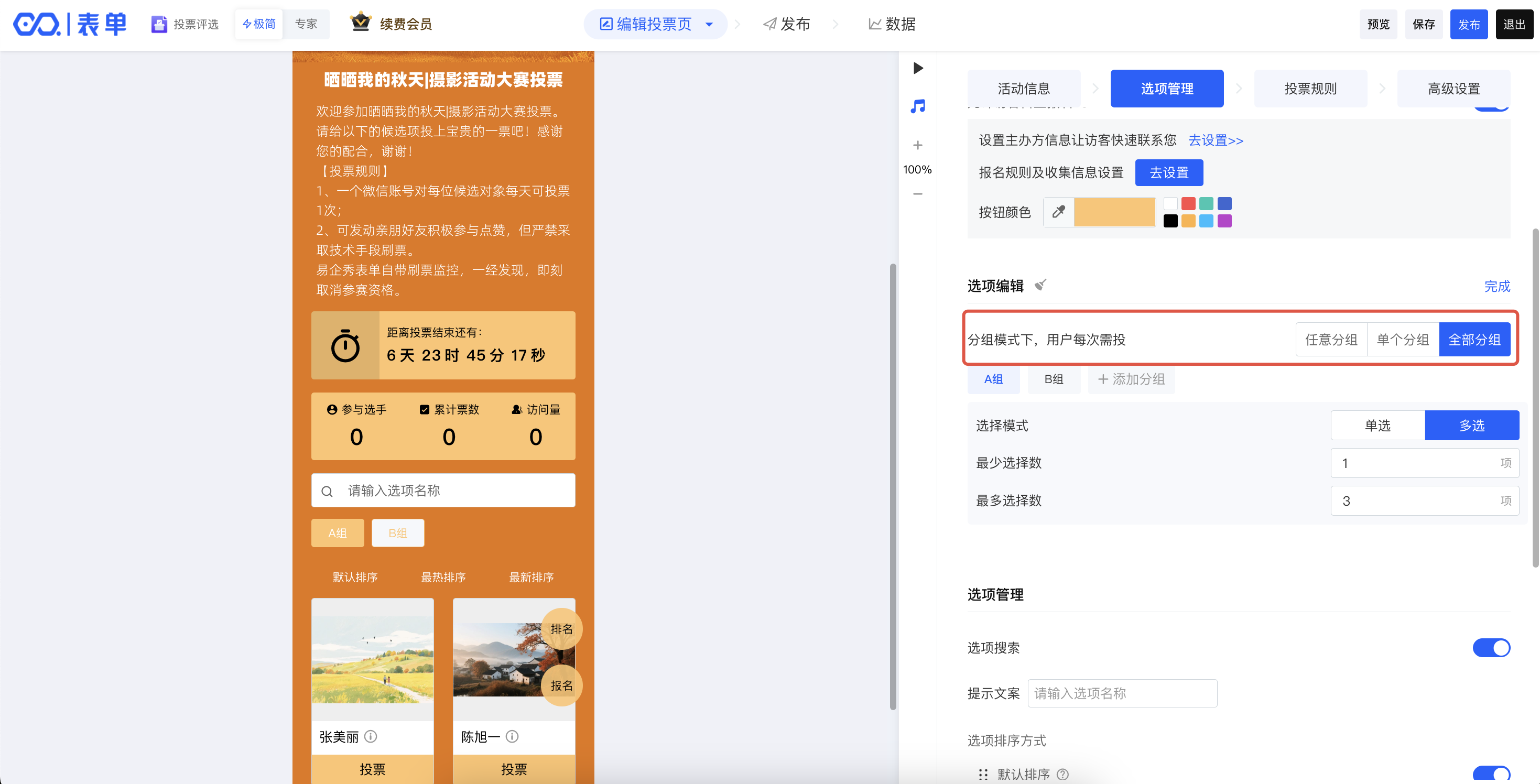Pick the purple button color swatch
This screenshot has width=1540, height=784.
pos(1224,221)
